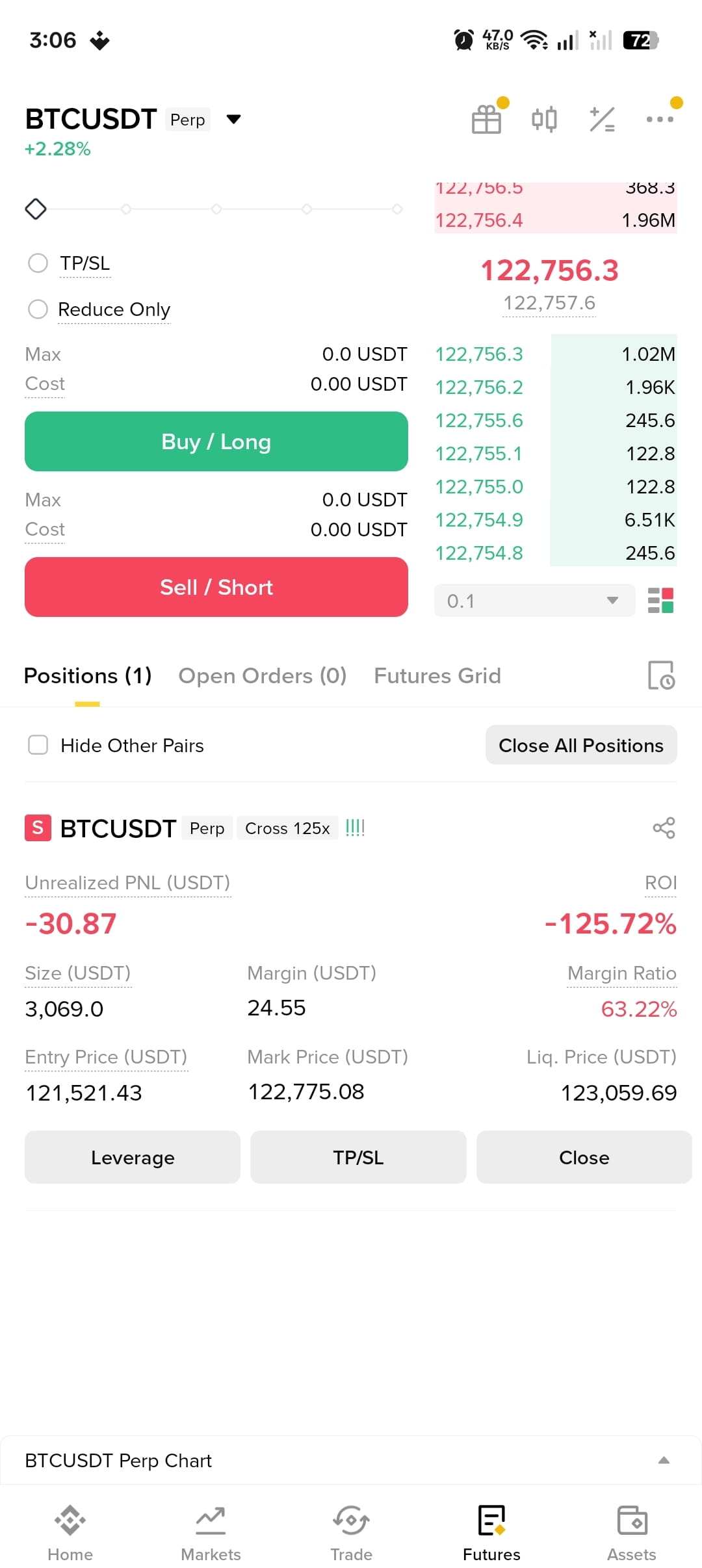The image size is (702, 1568).
Task: Check the Hide Other Pairs box
Action: 38,745
